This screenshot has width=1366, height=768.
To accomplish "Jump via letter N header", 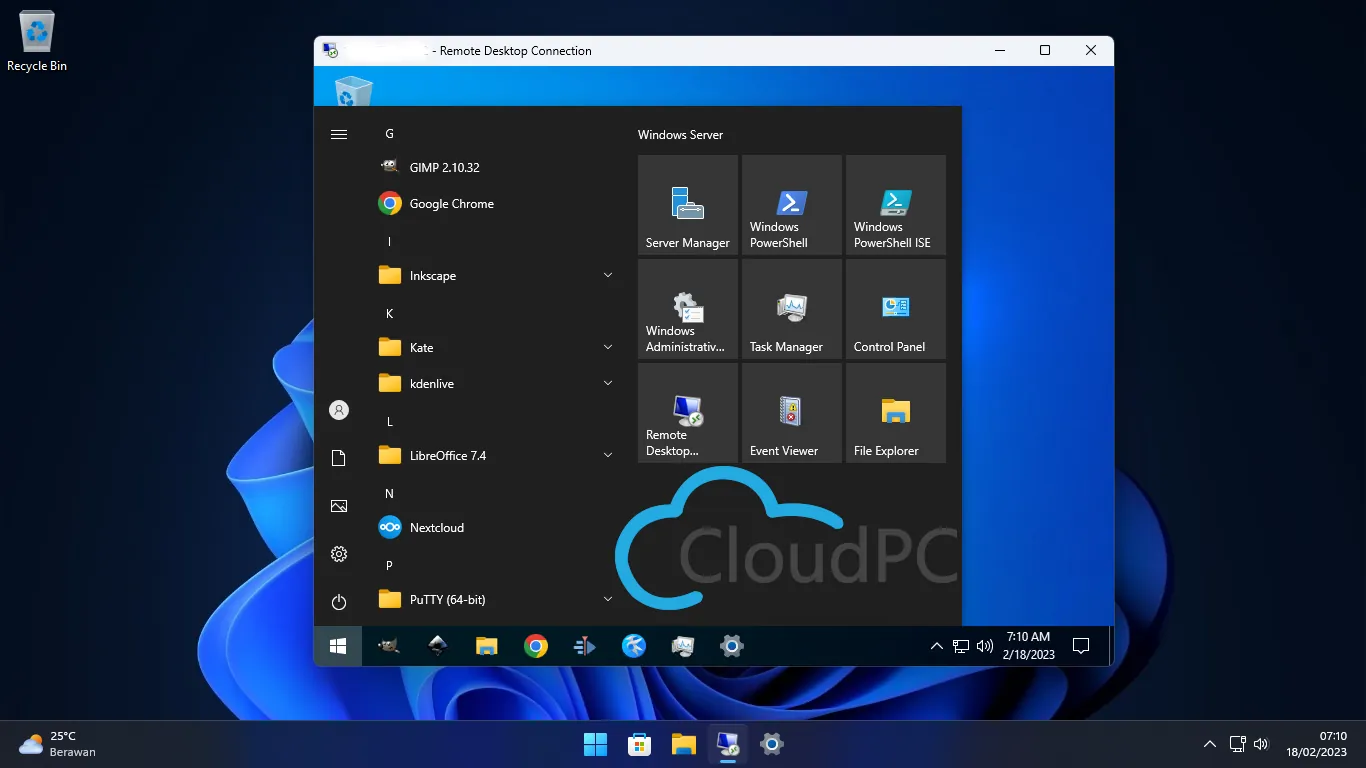I will click(389, 494).
